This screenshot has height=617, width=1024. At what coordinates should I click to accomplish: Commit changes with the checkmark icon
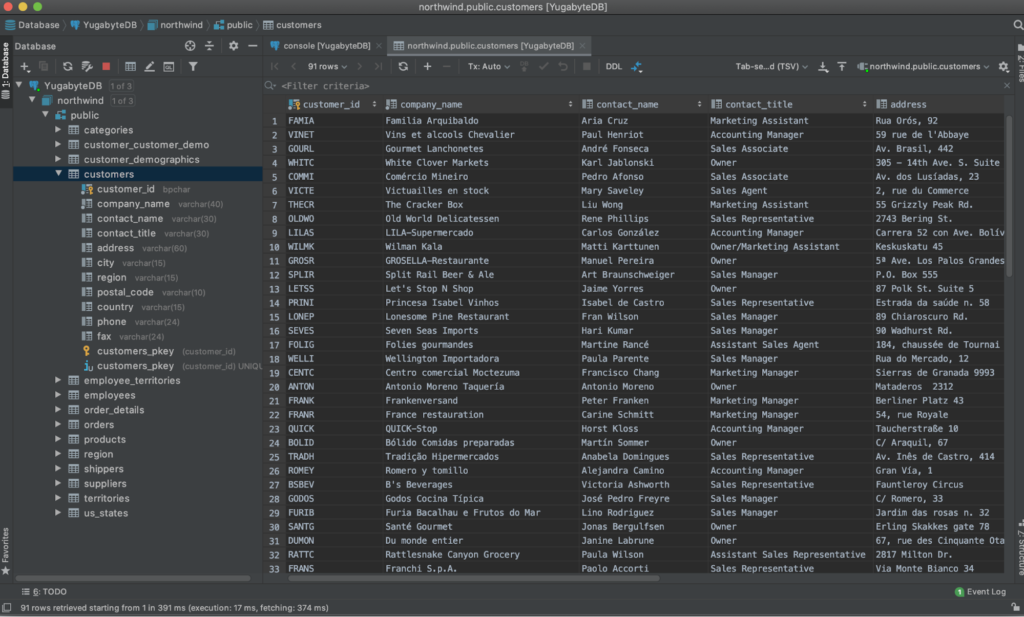click(x=543, y=66)
